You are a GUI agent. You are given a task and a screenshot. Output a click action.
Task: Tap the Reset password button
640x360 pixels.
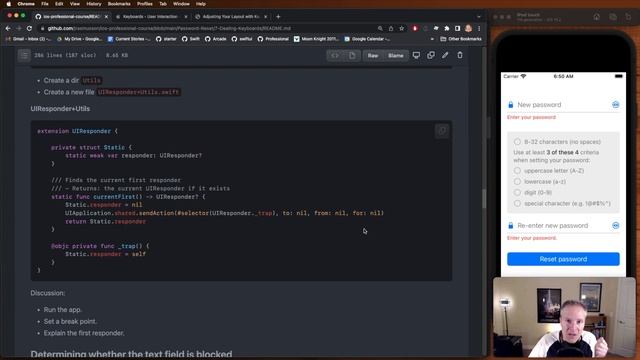pyautogui.click(x=563, y=259)
